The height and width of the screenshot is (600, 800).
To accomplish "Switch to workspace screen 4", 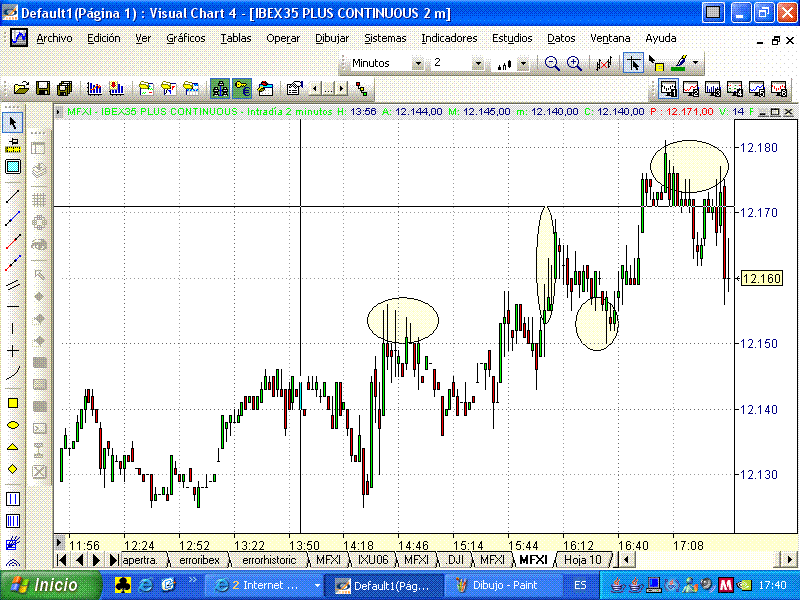I will (x=735, y=89).
